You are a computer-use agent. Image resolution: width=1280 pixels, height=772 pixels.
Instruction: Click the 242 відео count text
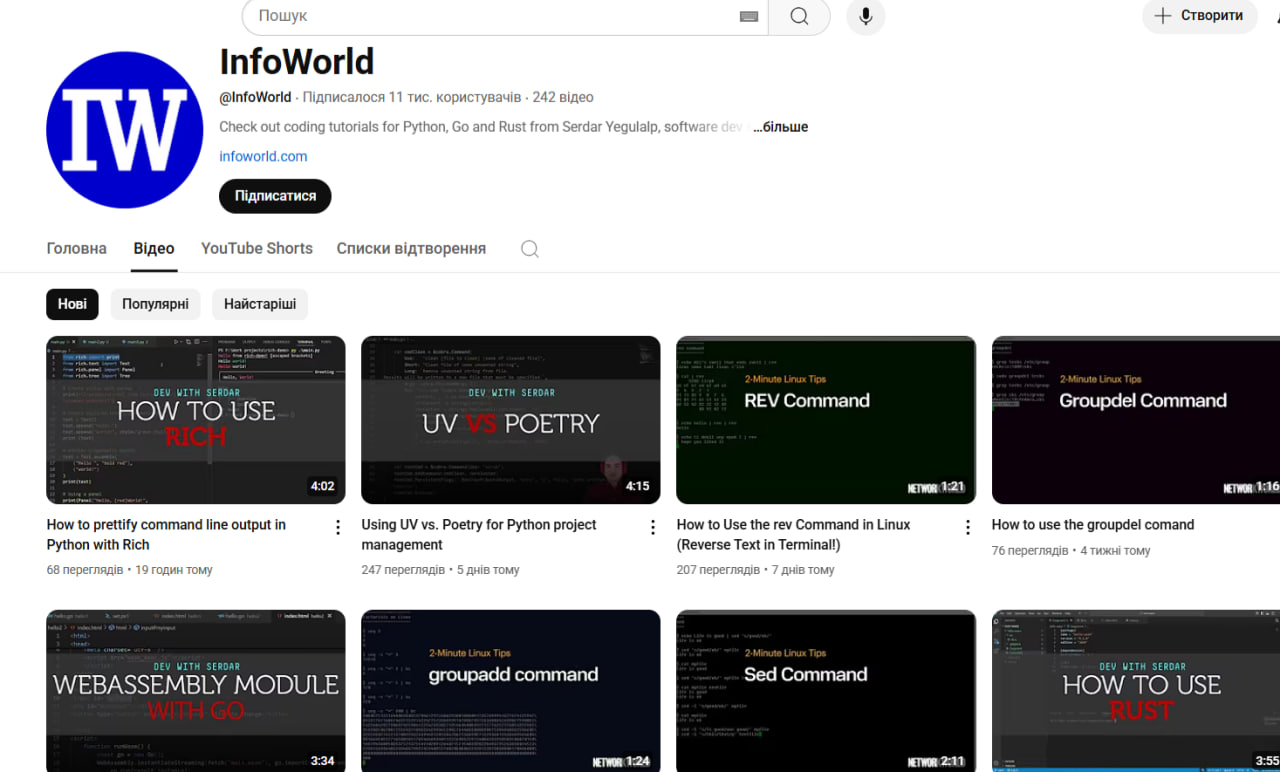pyautogui.click(x=563, y=97)
